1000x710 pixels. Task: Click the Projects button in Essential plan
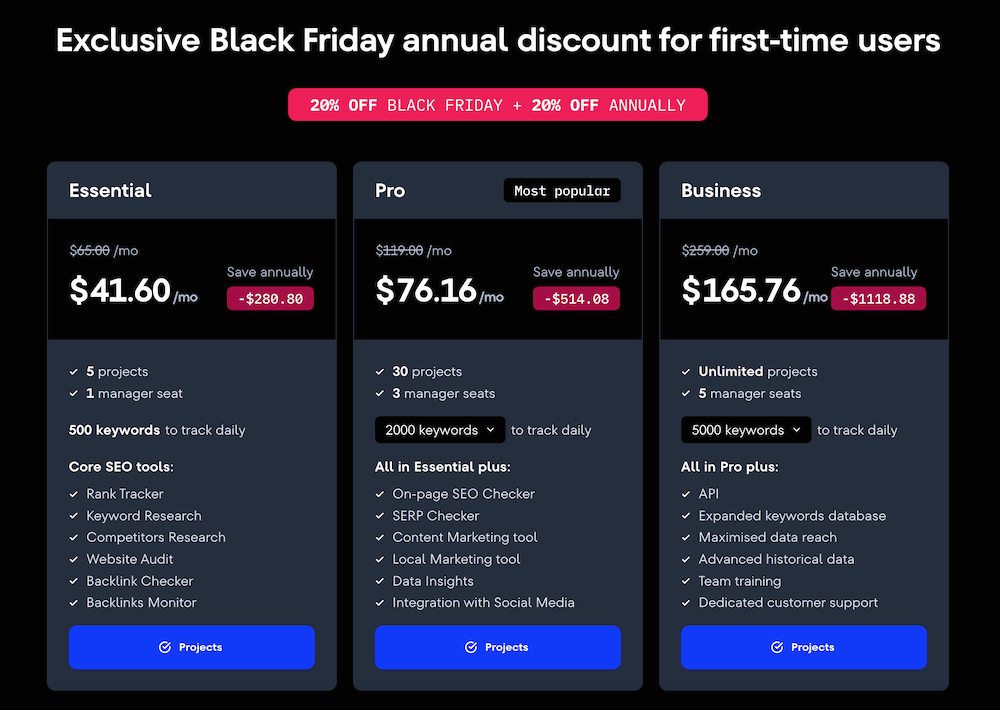[192, 647]
